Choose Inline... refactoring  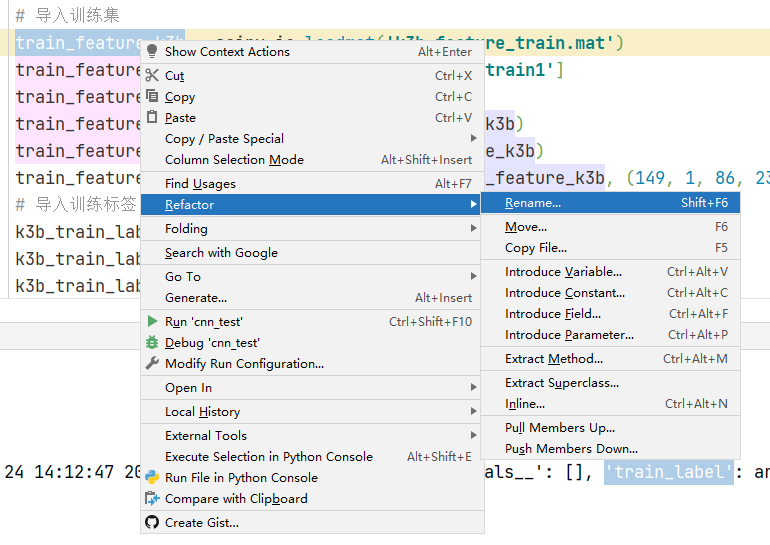point(610,404)
